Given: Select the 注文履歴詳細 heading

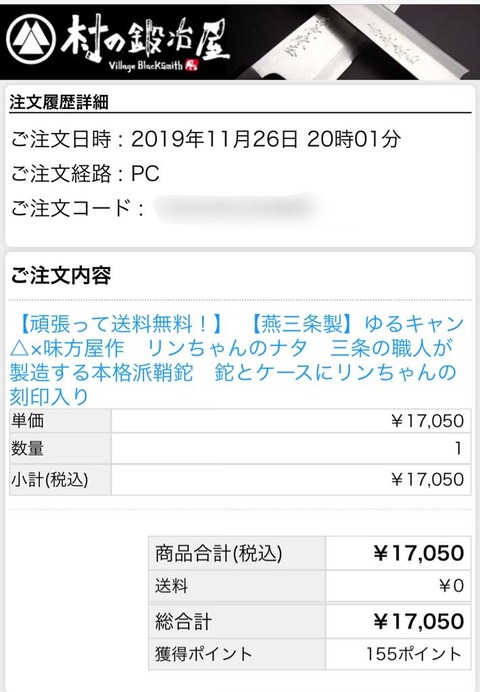Looking at the screenshot, I should point(59,102).
